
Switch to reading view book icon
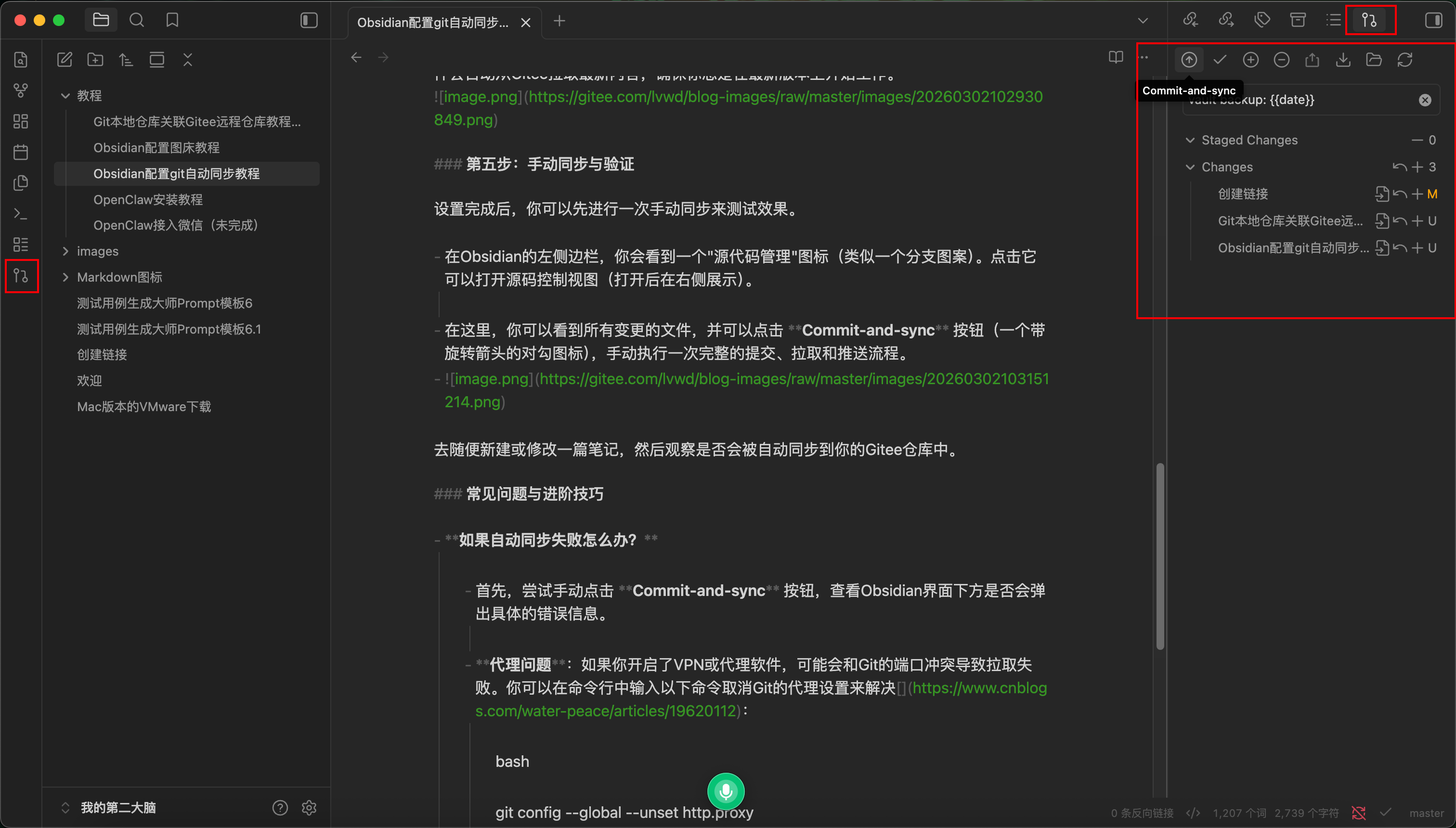coord(1116,57)
